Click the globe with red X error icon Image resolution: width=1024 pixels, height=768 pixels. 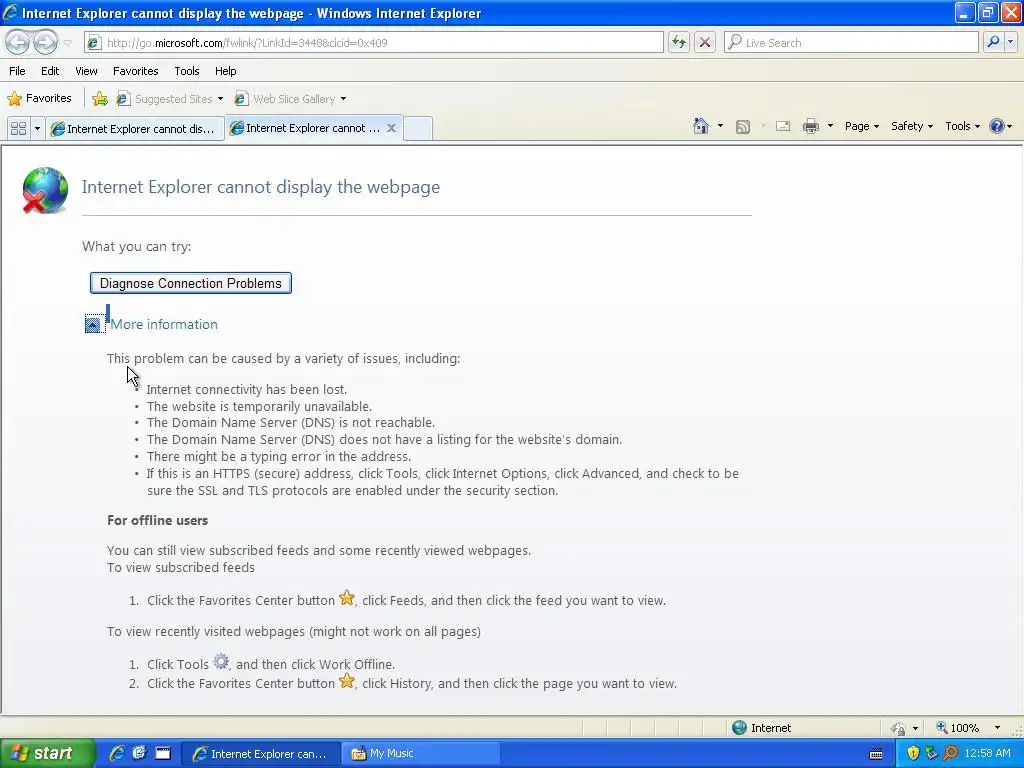click(44, 190)
